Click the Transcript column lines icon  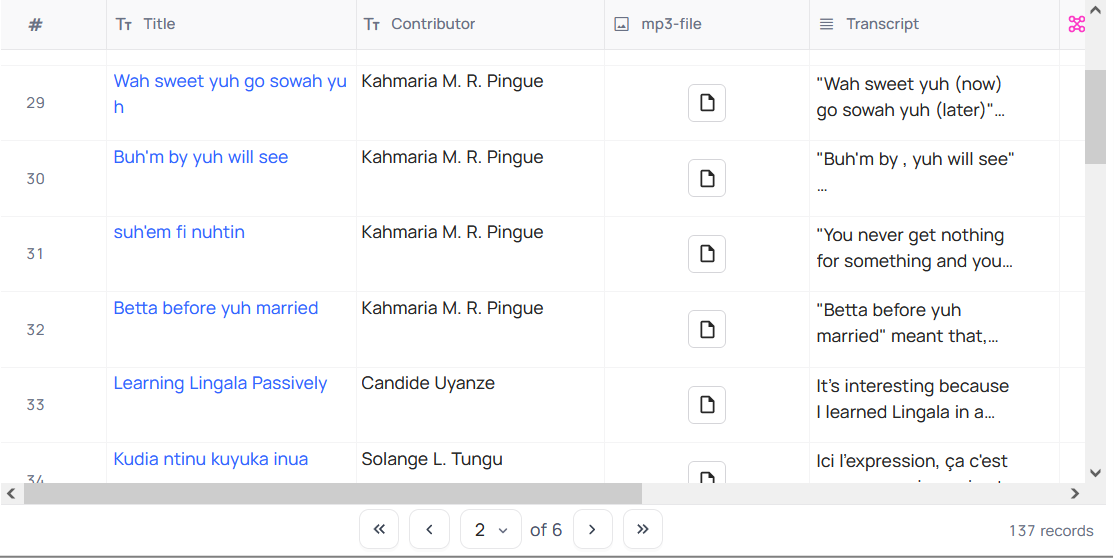tap(826, 24)
